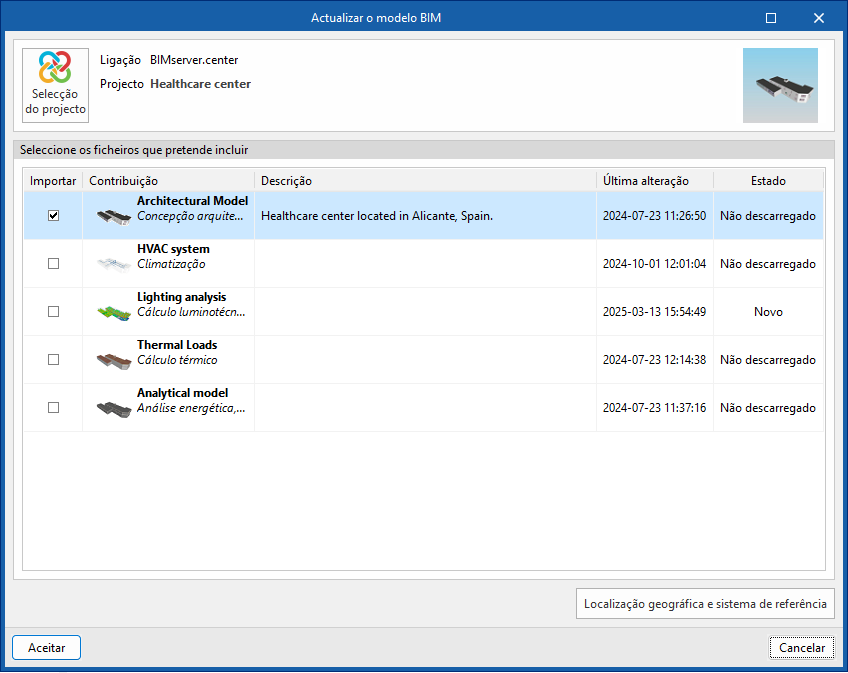
Task: Click the HVAC system model icon
Action: [x=114, y=264]
